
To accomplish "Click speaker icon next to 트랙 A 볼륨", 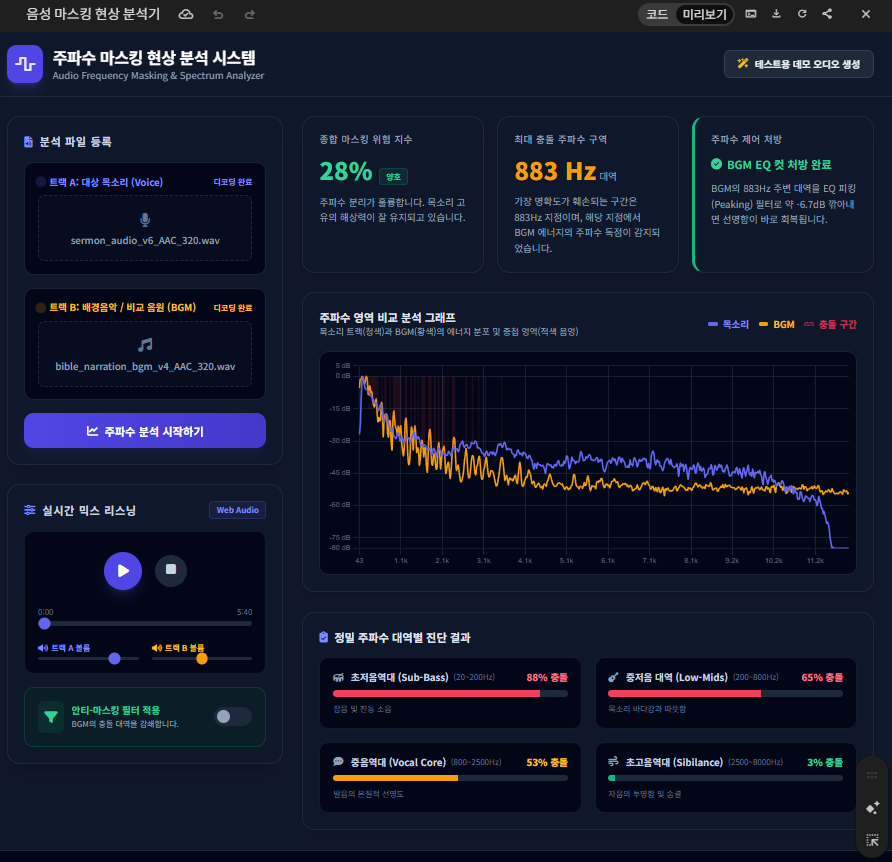I will [43, 648].
